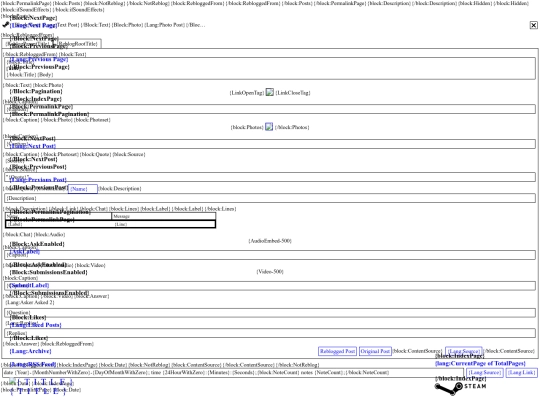Click the Message table header cell
Image resolution: width=540 pixels, height=405 pixels.
(164, 216)
